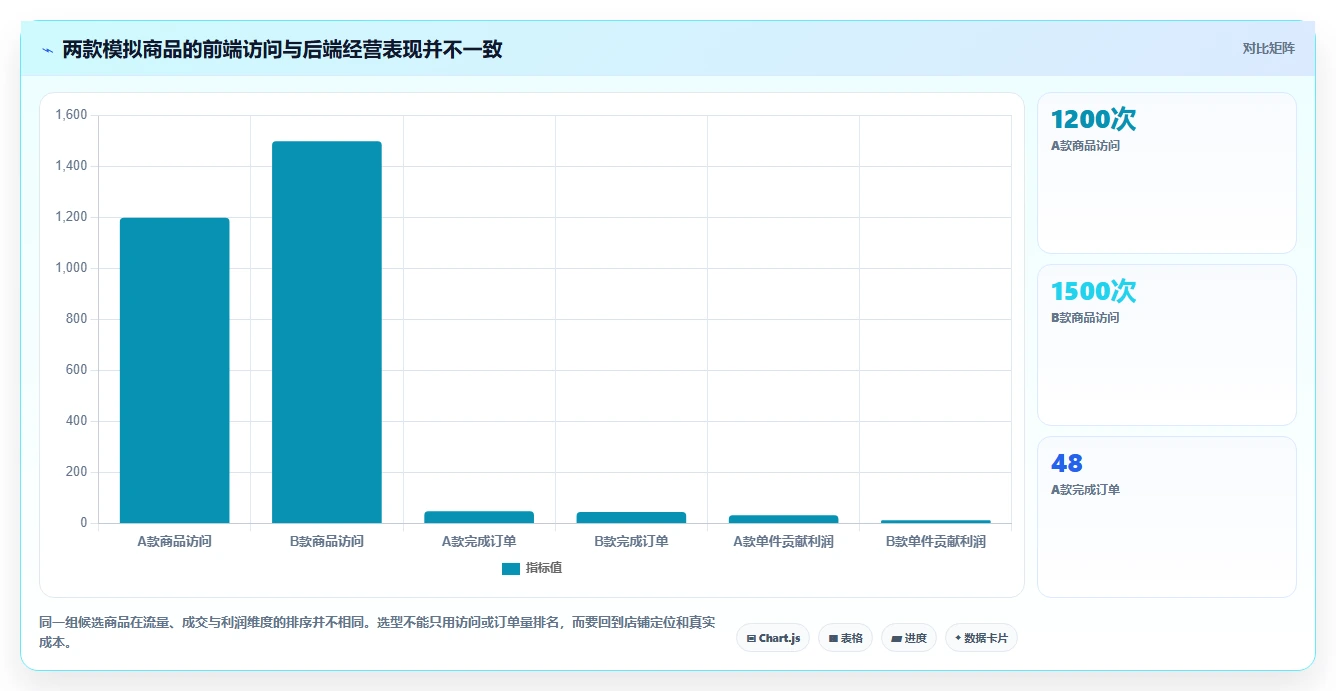Click the x-axis label A款完成订单

(x=479, y=542)
